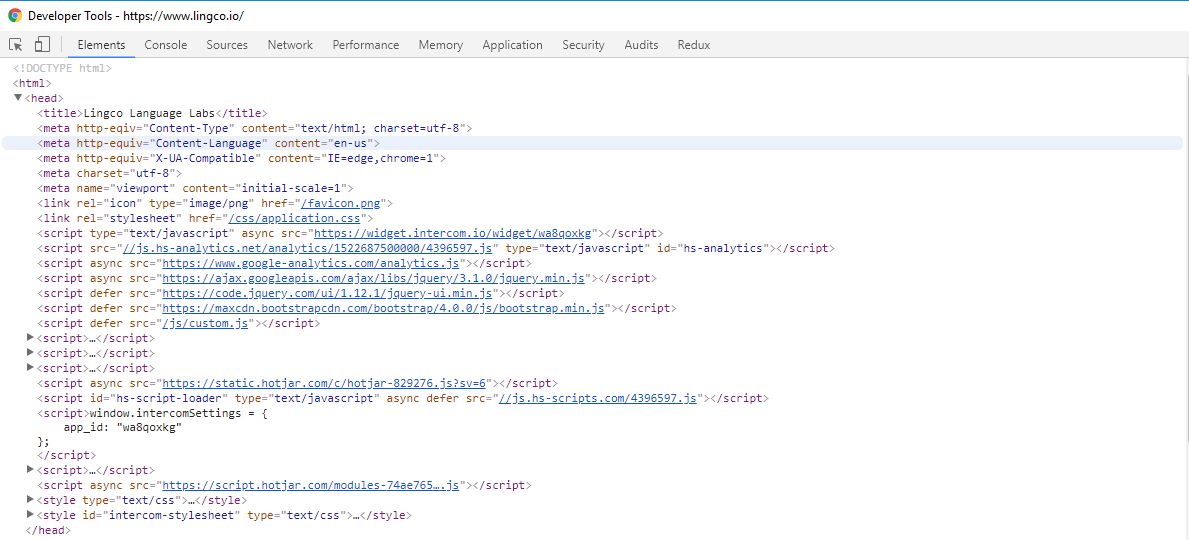
Task: Switch to the Audits tab
Action: pos(641,45)
